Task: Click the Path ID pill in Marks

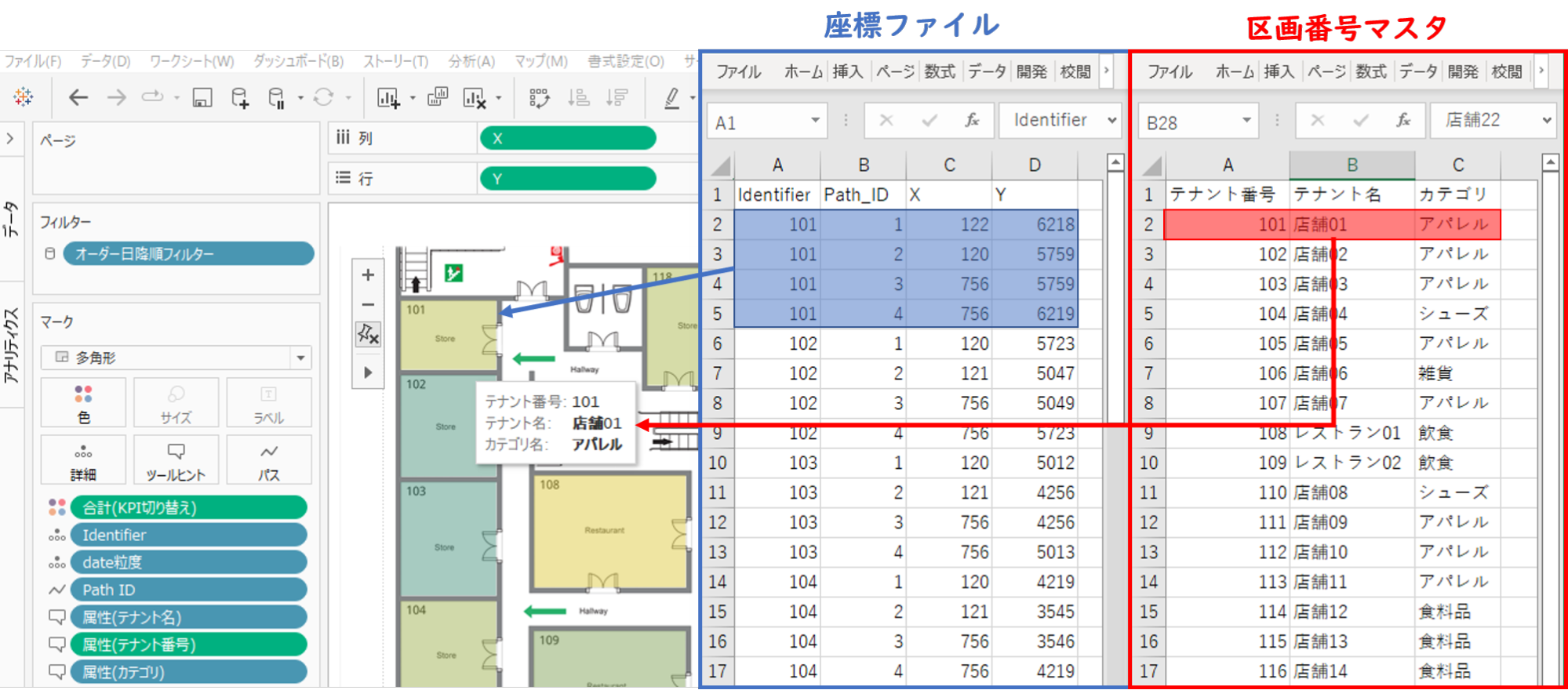Action: 188,590
